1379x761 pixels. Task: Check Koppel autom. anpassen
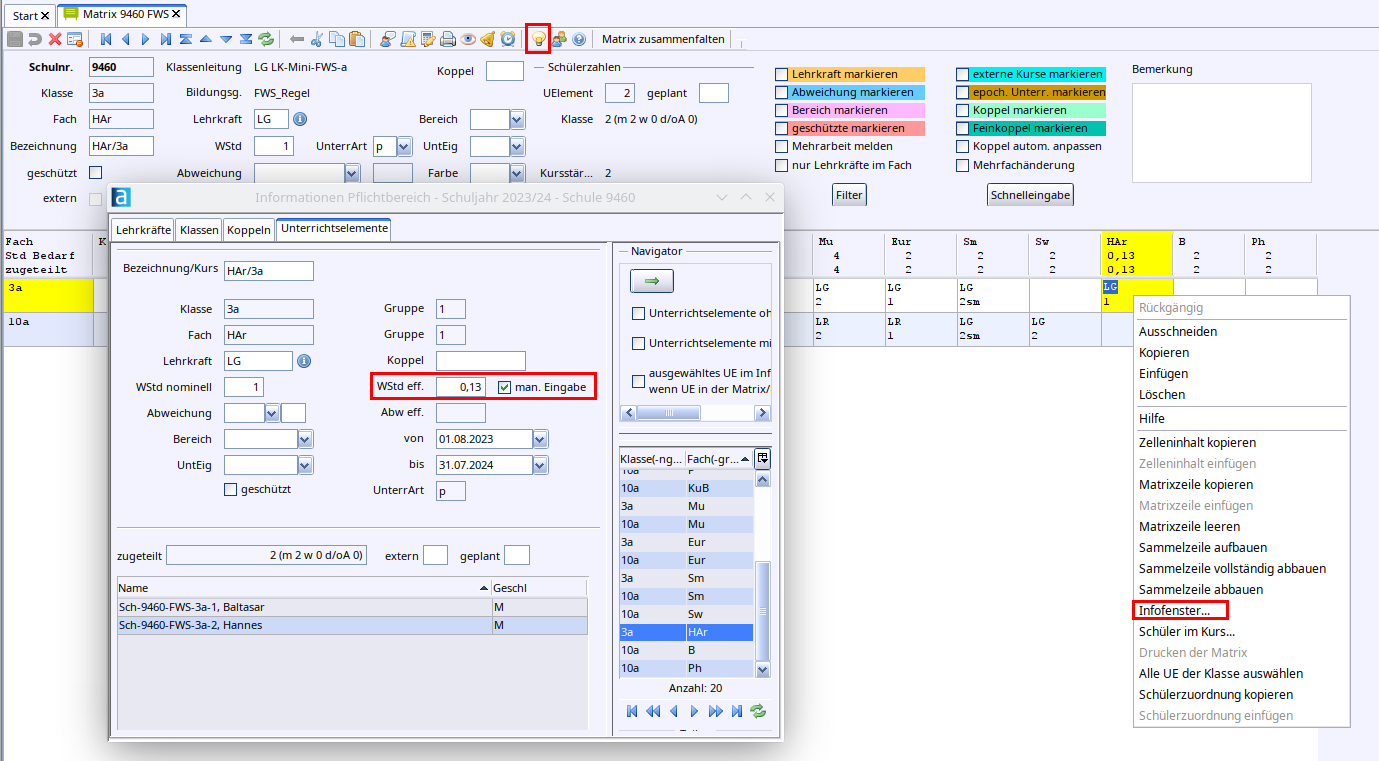[963, 146]
